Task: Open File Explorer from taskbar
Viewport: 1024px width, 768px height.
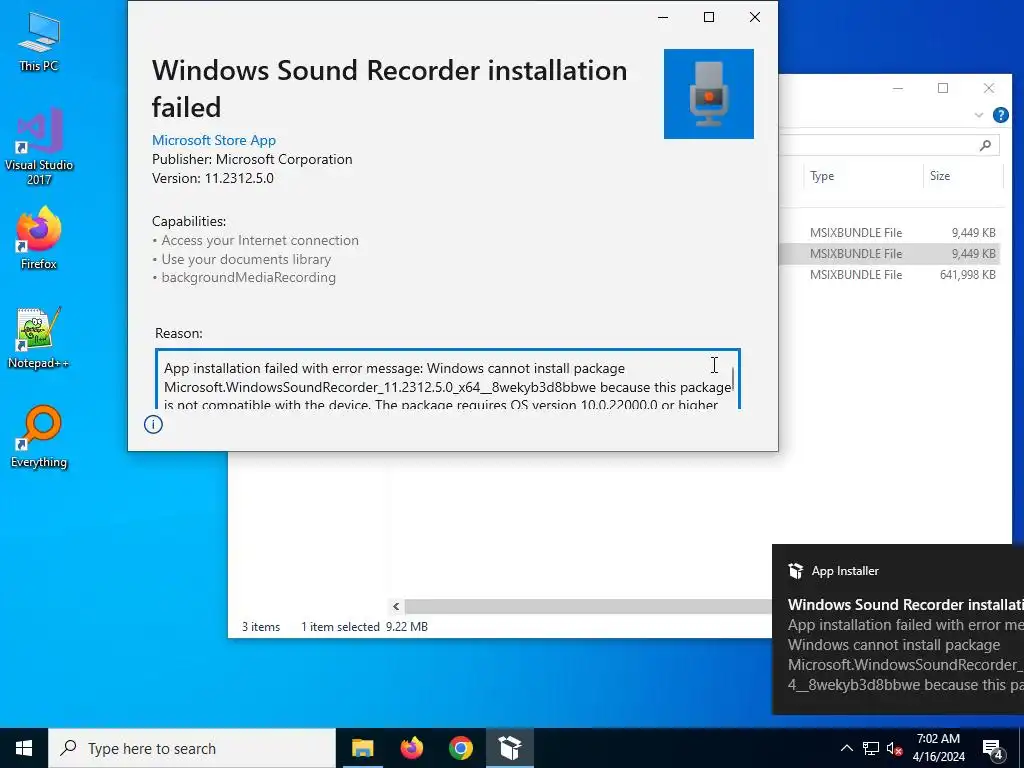Action: tap(362, 748)
